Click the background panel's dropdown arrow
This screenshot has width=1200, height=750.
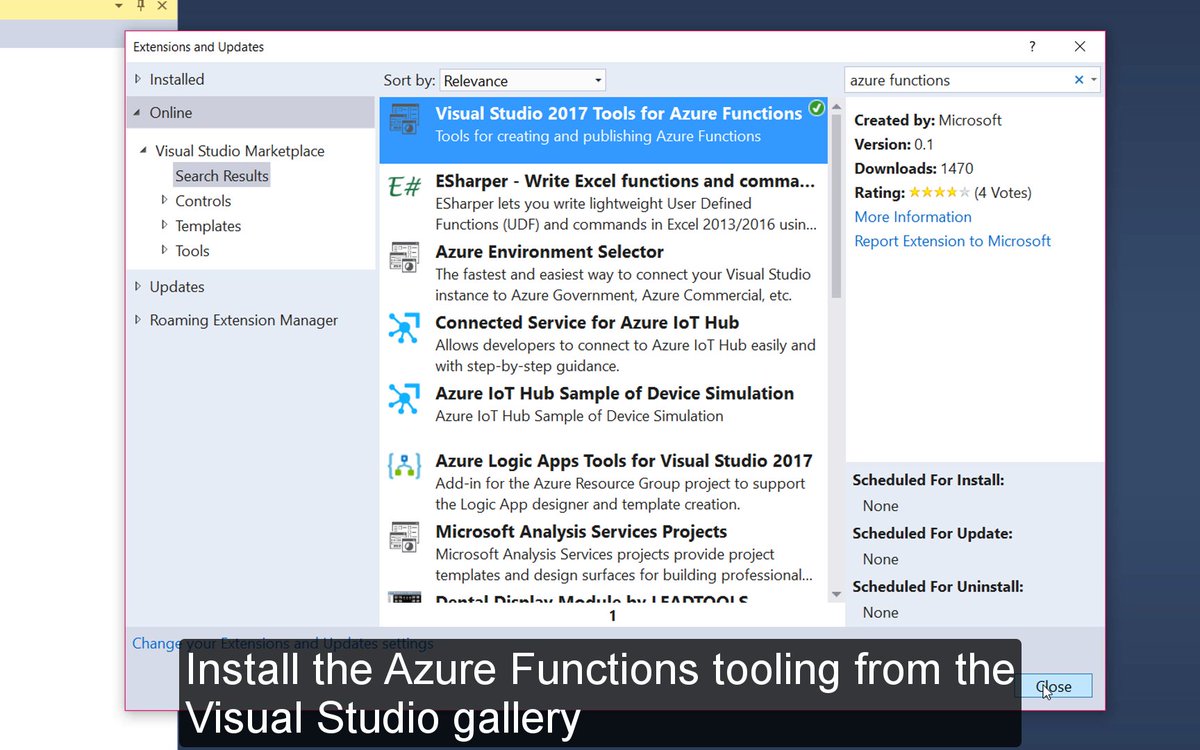point(119,6)
